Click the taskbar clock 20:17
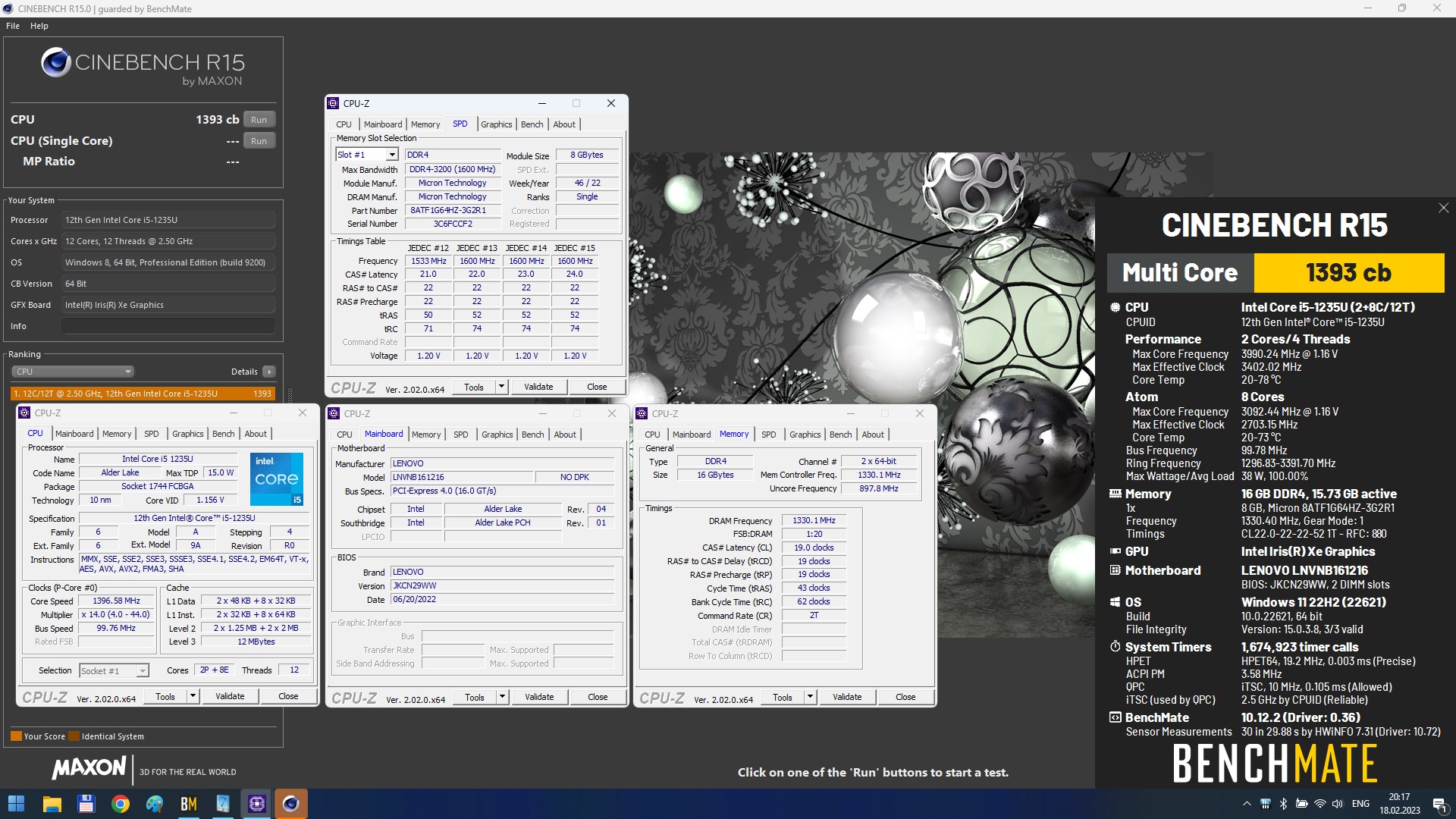Image resolution: width=1456 pixels, height=819 pixels. (x=1399, y=797)
